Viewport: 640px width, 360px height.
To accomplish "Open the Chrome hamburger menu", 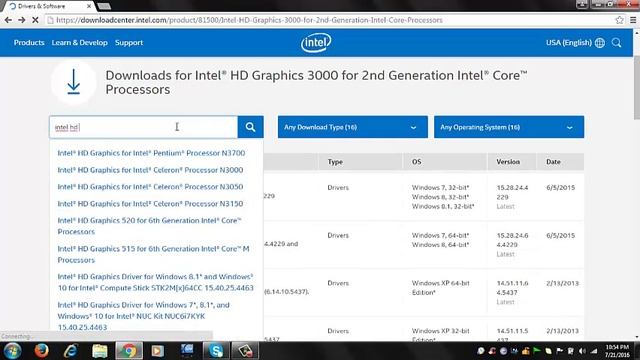I will pyautogui.click(x=633, y=20).
